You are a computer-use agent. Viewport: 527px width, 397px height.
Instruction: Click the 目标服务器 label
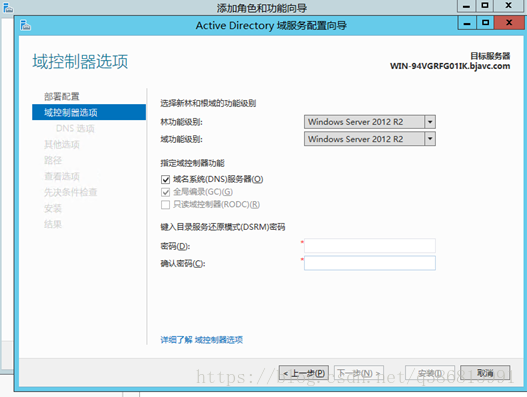[x=490, y=56]
